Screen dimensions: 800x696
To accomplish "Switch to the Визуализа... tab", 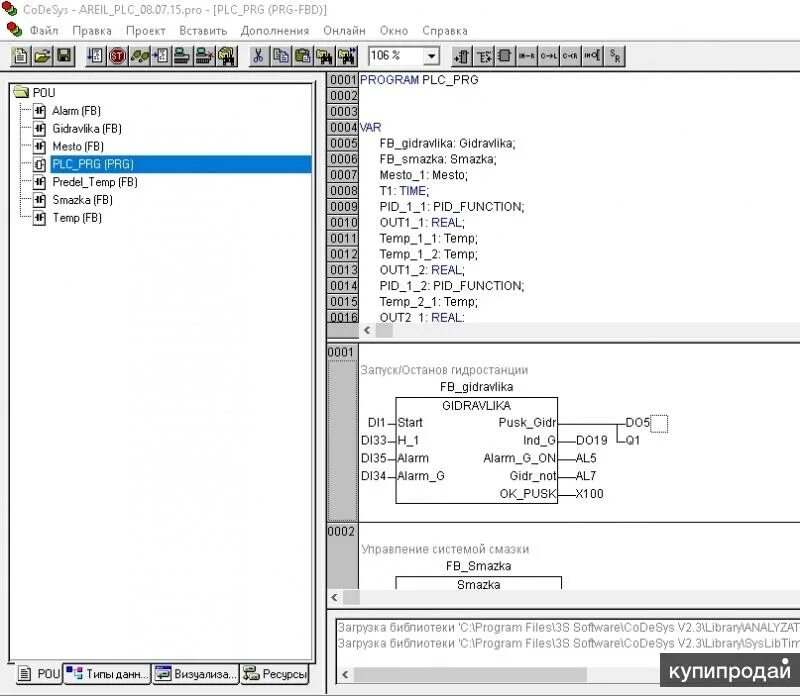I will click(x=196, y=674).
